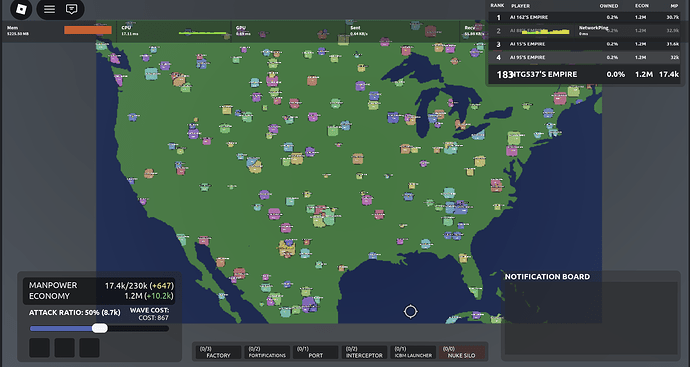Image resolution: width=690 pixels, height=367 pixels.
Task: Select AI 15's Empire leaderboard row
Action: coord(585,44)
